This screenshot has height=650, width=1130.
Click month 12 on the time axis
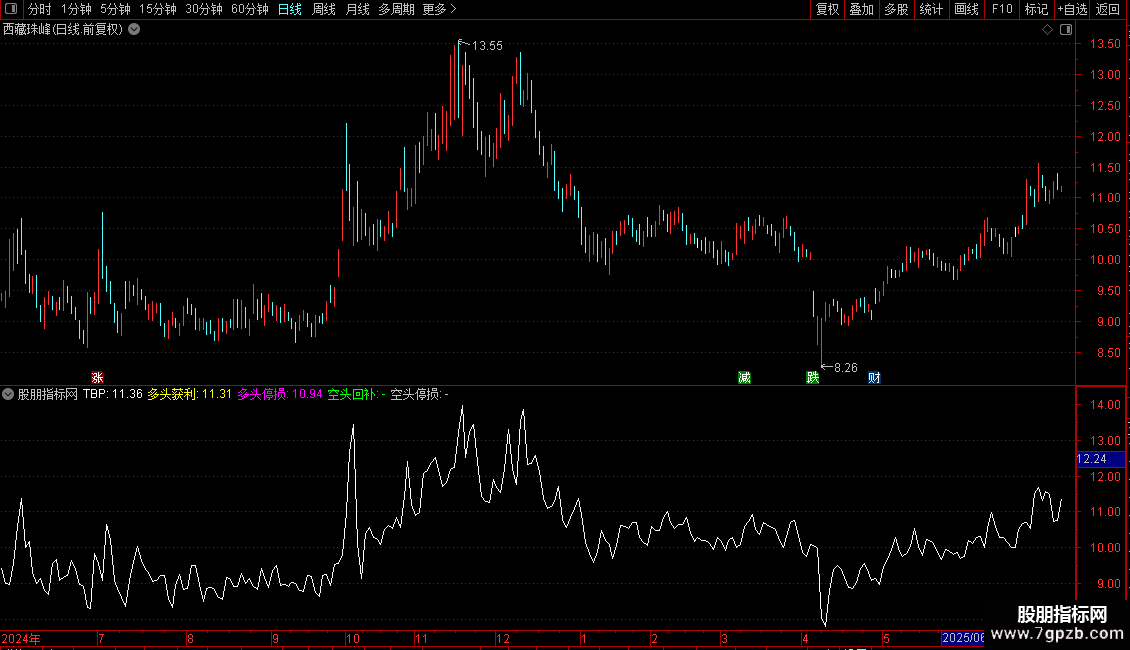[x=502, y=638]
